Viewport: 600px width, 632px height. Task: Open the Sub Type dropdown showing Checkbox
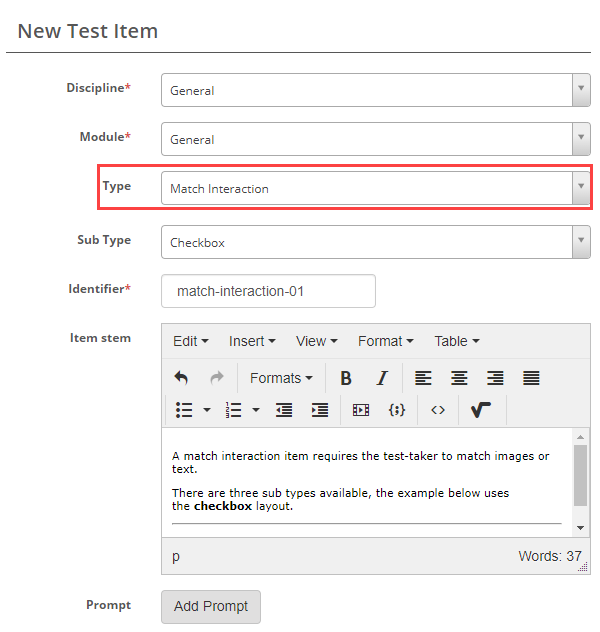click(x=375, y=242)
